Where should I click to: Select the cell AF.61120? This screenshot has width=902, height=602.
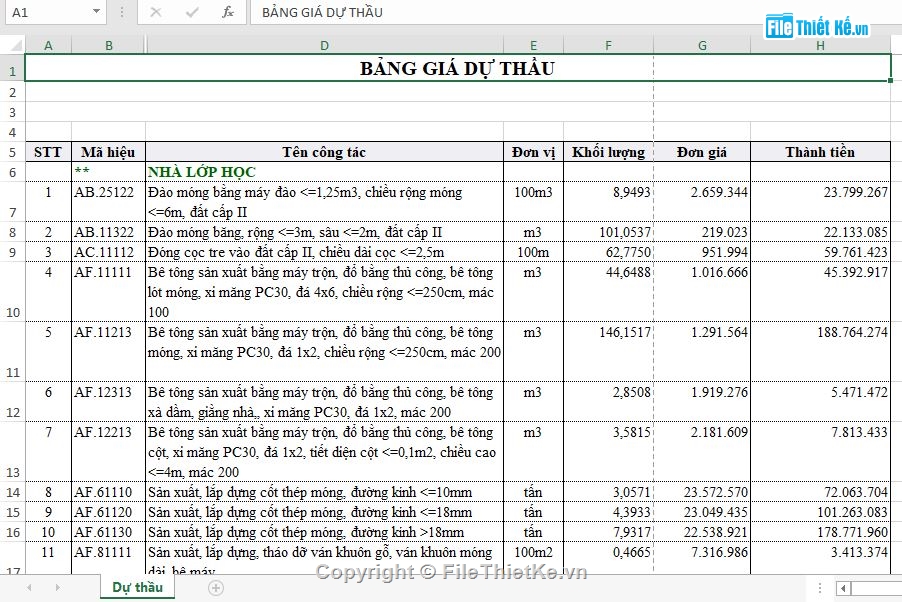tap(109, 512)
